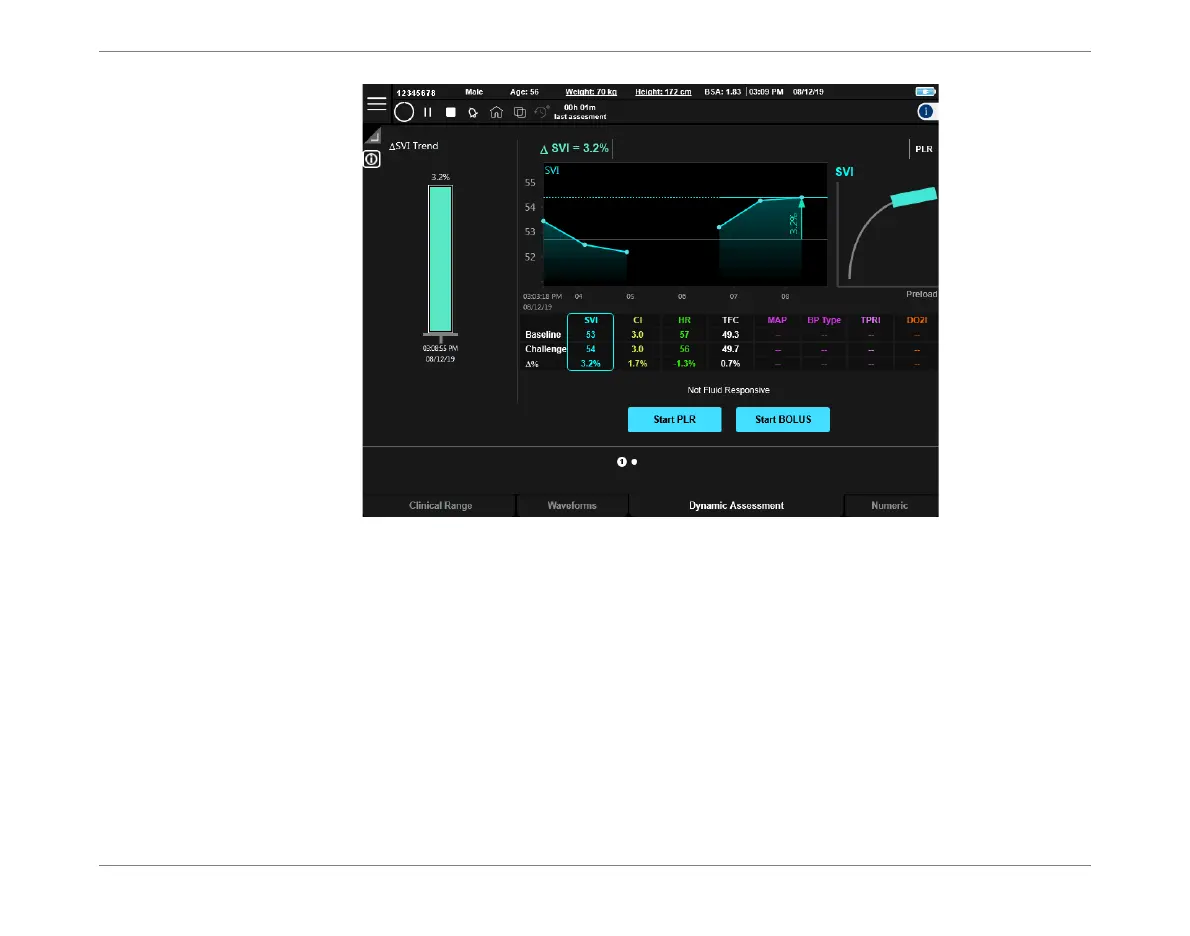Select the SVI column header

pyautogui.click(x=590, y=320)
